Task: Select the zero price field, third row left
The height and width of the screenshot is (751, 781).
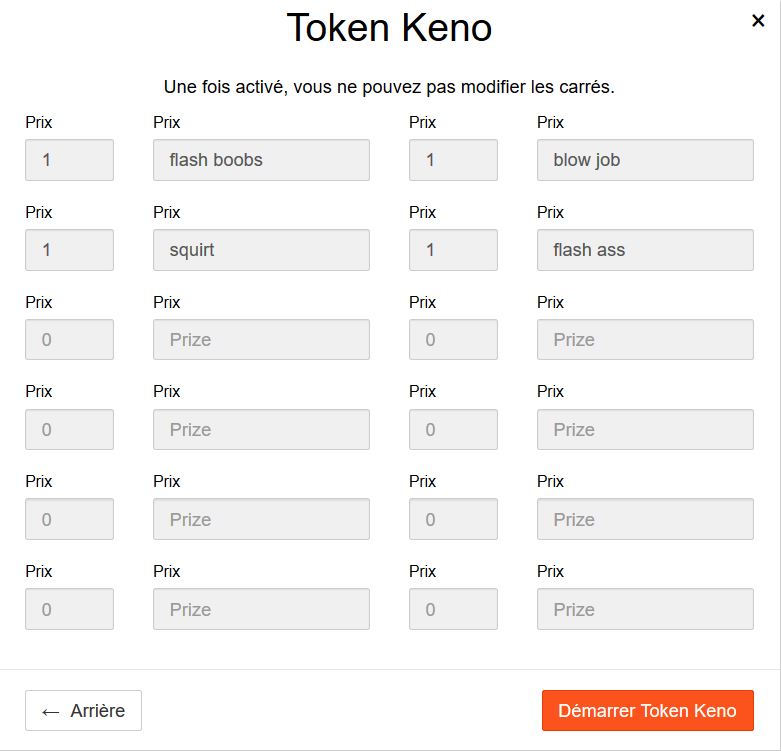Action: pyautogui.click(x=69, y=340)
